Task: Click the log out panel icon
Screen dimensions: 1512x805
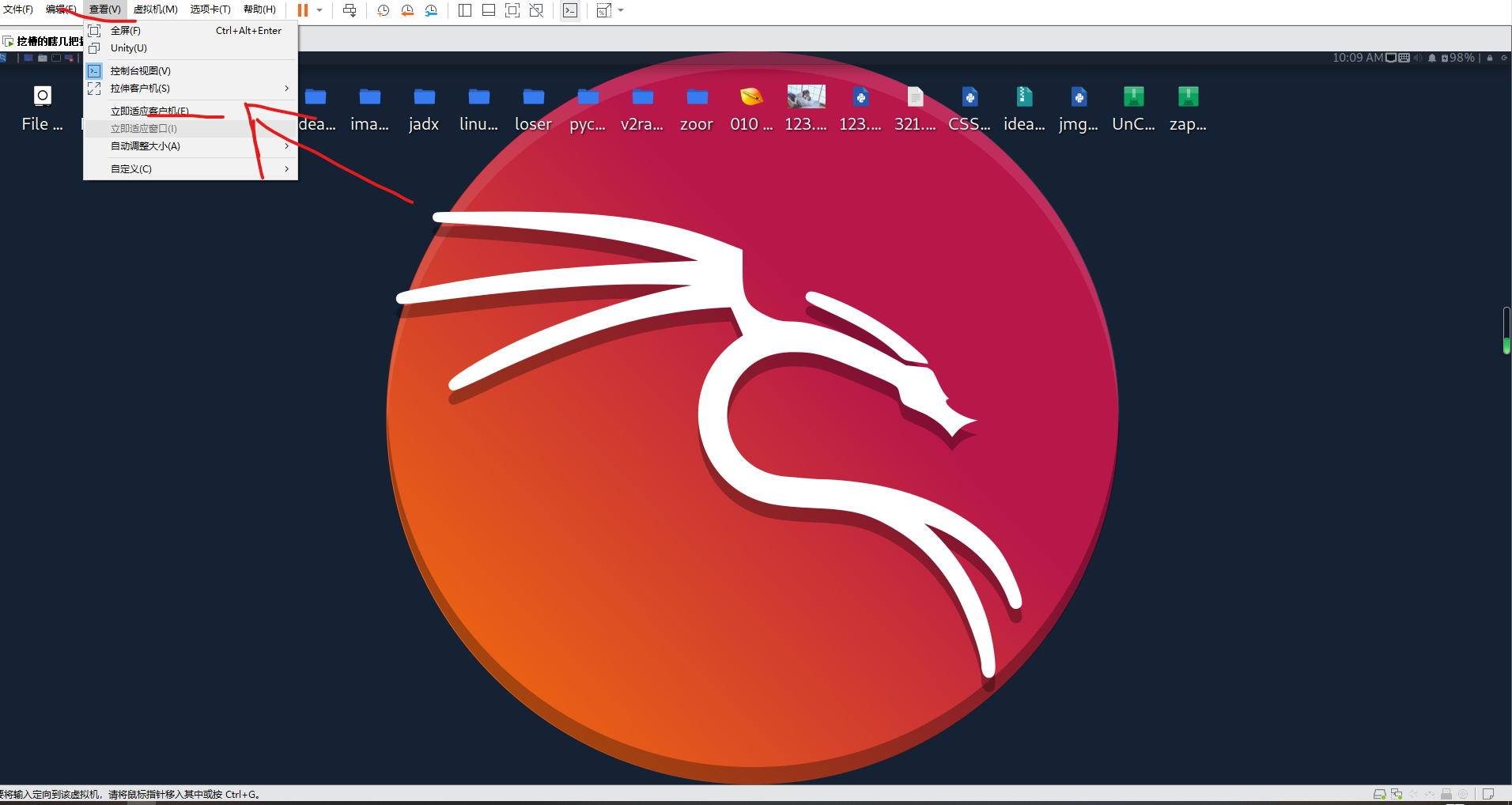Action: point(1504,58)
